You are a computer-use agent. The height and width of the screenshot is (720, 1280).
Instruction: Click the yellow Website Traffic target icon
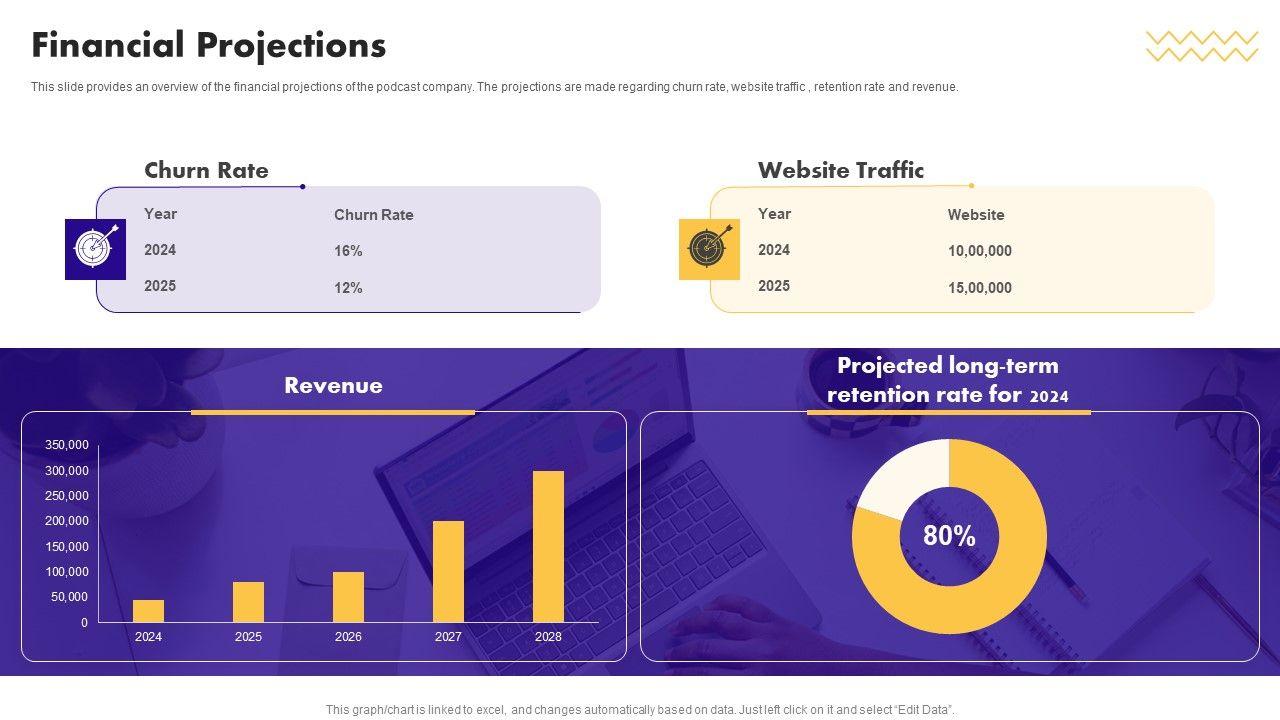(x=709, y=249)
